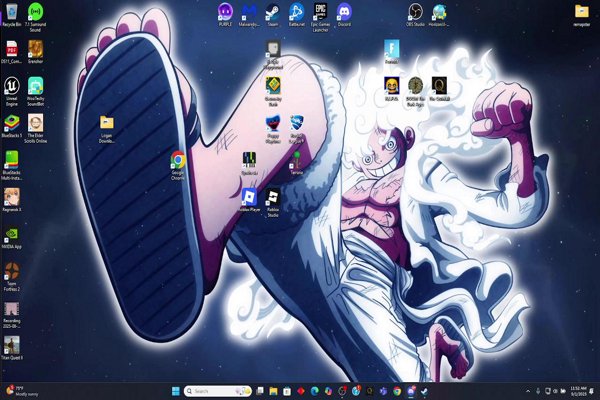Switch to Chrome on the taskbar
The image size is (600, 400).
tap(397, 391)
